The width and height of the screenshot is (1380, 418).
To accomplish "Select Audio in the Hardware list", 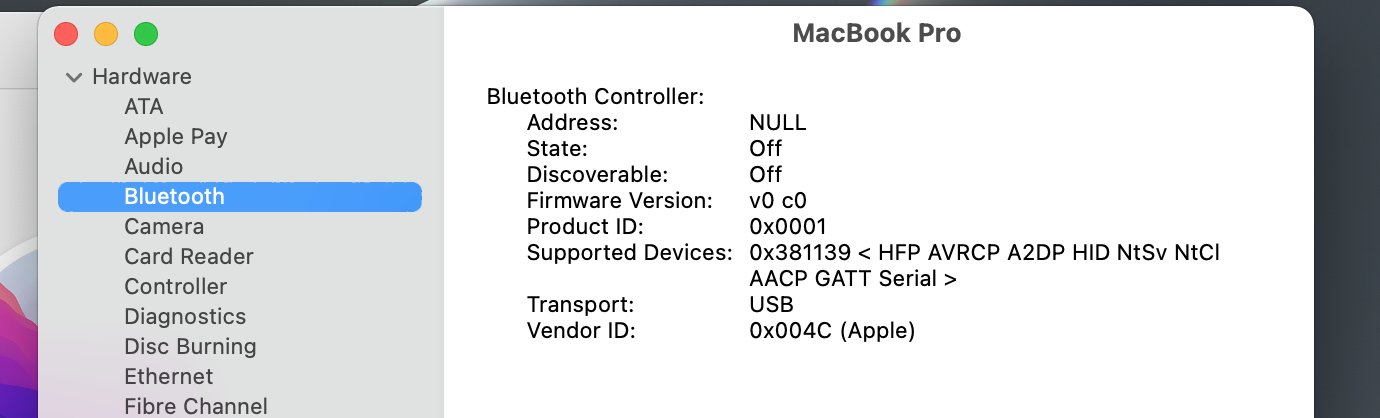I will click(x=153, y=167).
